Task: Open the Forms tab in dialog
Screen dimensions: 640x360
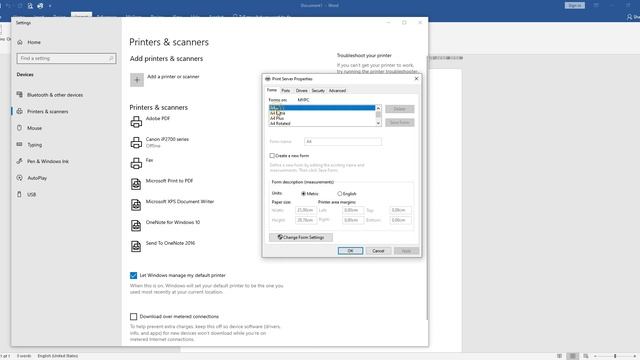Action: point(272,90)
